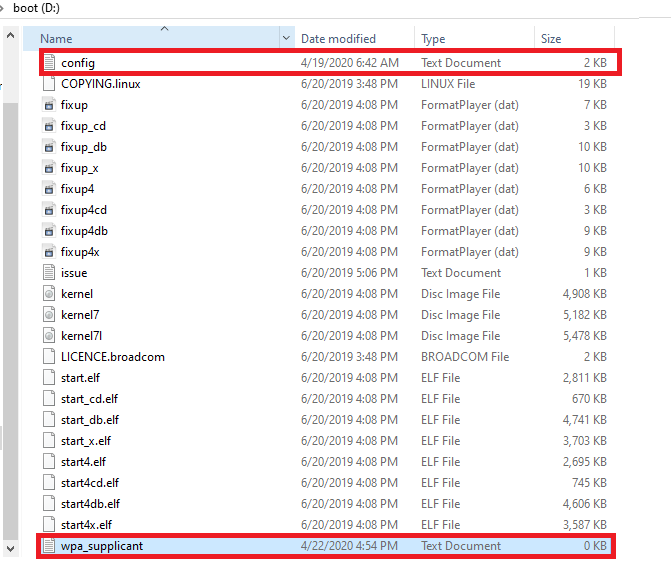Select the issue file name
Image resolution: width=671 pixels, height=562 pixels.
[x=74, y=273]
